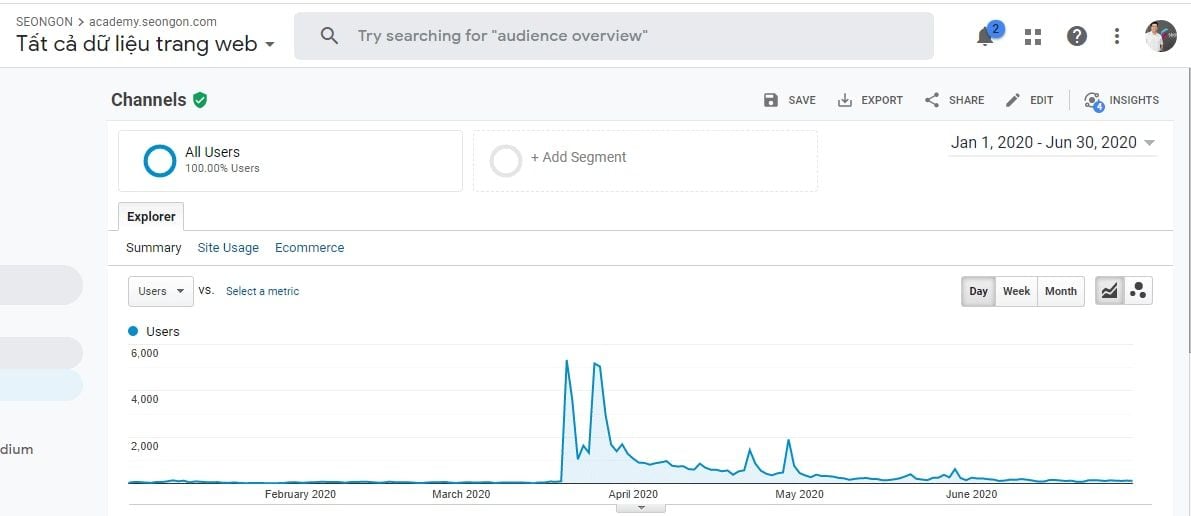
Task: Open the apps grid icon
Action: click(x=1033, y=37)
